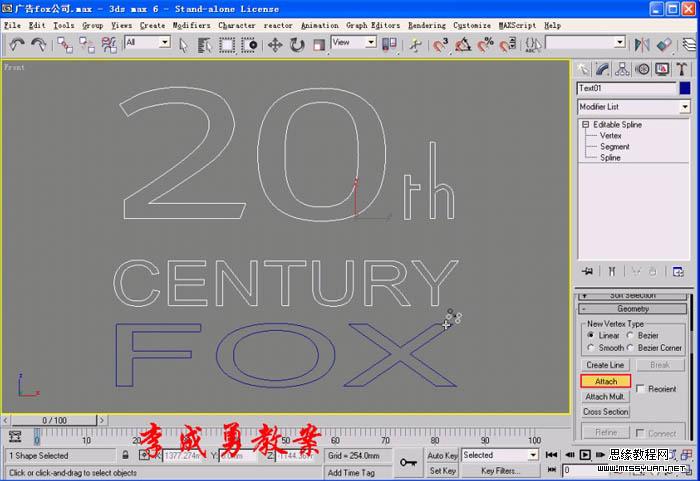700x481 pixels.
Task: Toggle the Selection Lock padlock icon
Action: click(125, 455)
